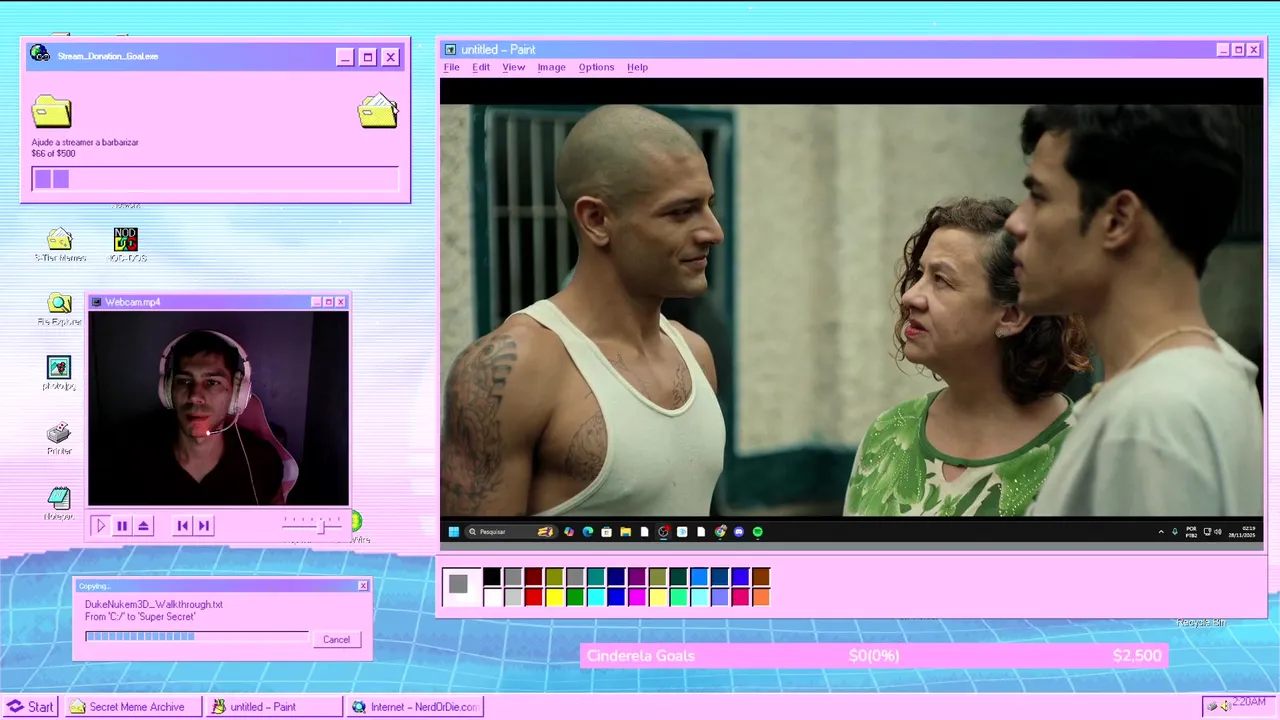The height and width of the screenshot is (720, 1280).
Task: Open the Microsoft Store icon in inner taskbar
Action: click(606, 532)
